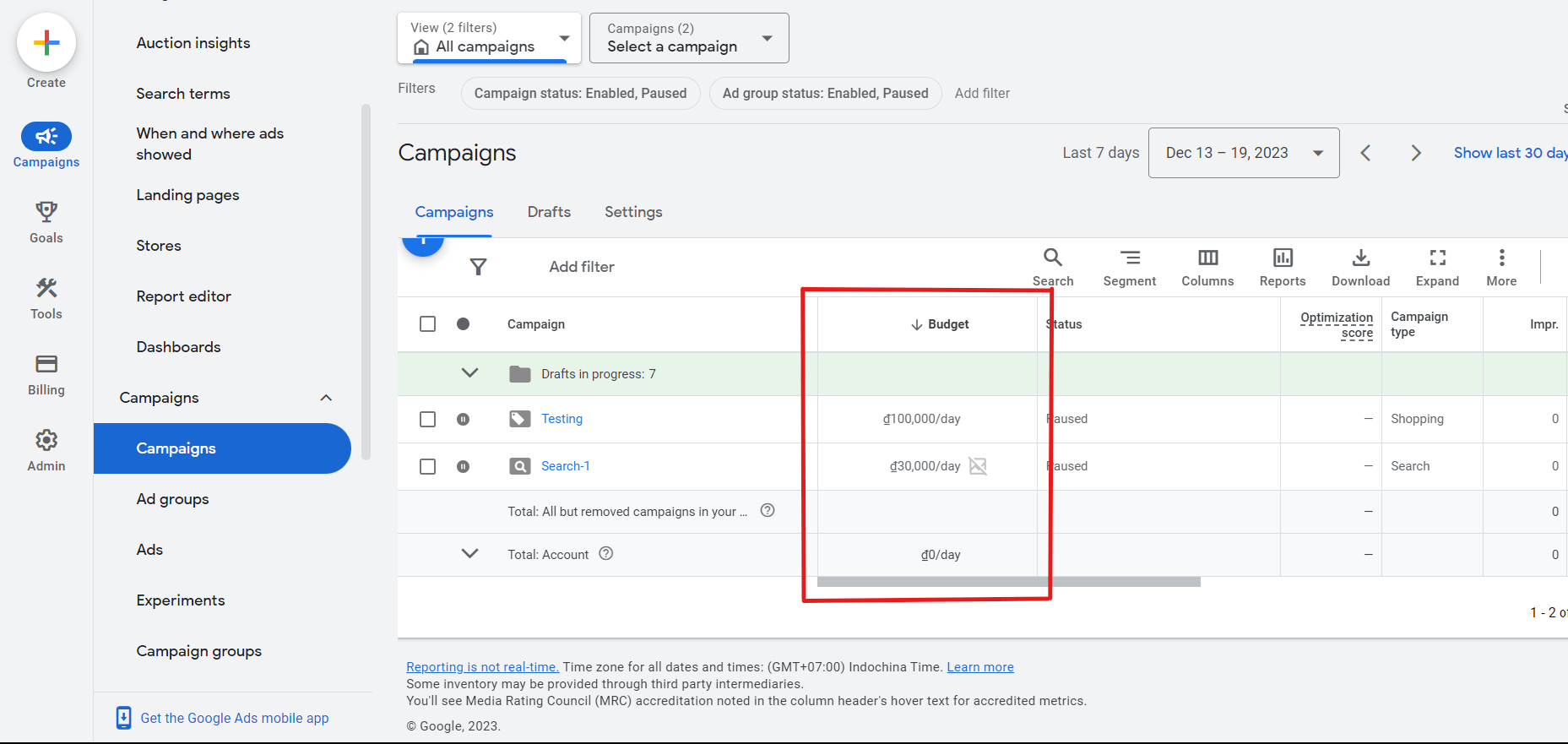Go to next date range arrow

coord(1416,153)
